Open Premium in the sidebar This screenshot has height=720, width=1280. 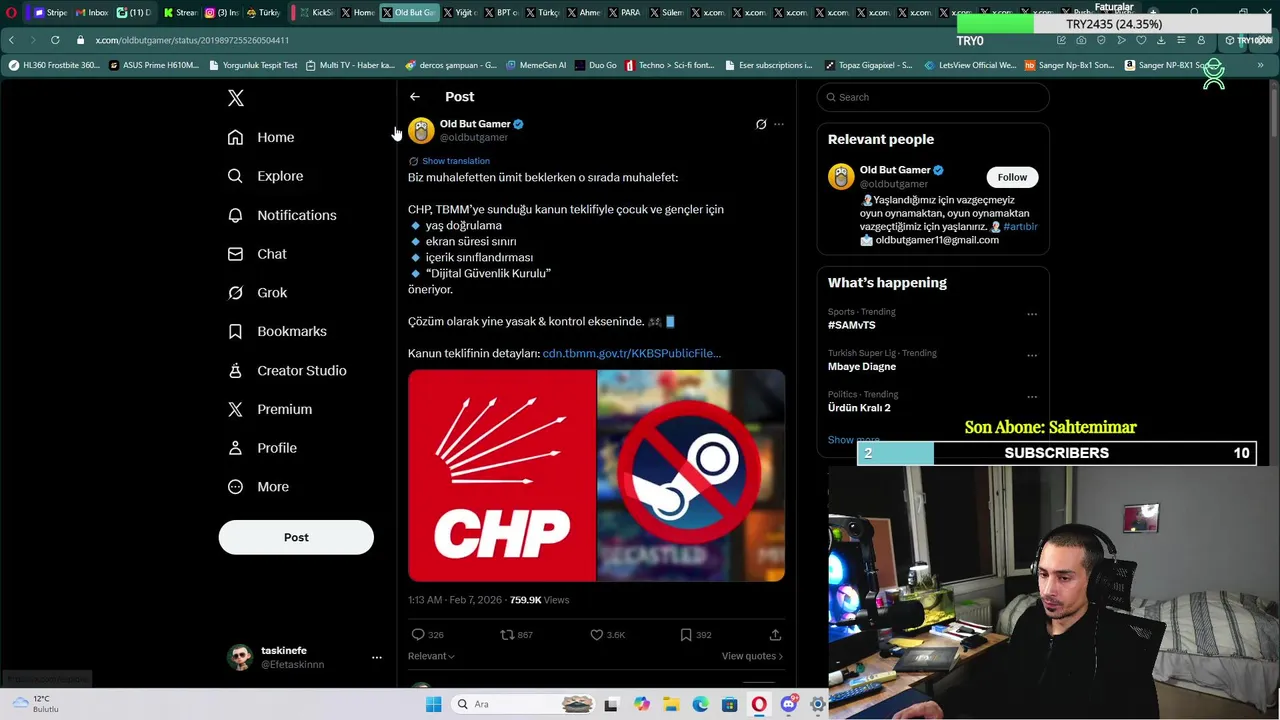tap(270, 409)
